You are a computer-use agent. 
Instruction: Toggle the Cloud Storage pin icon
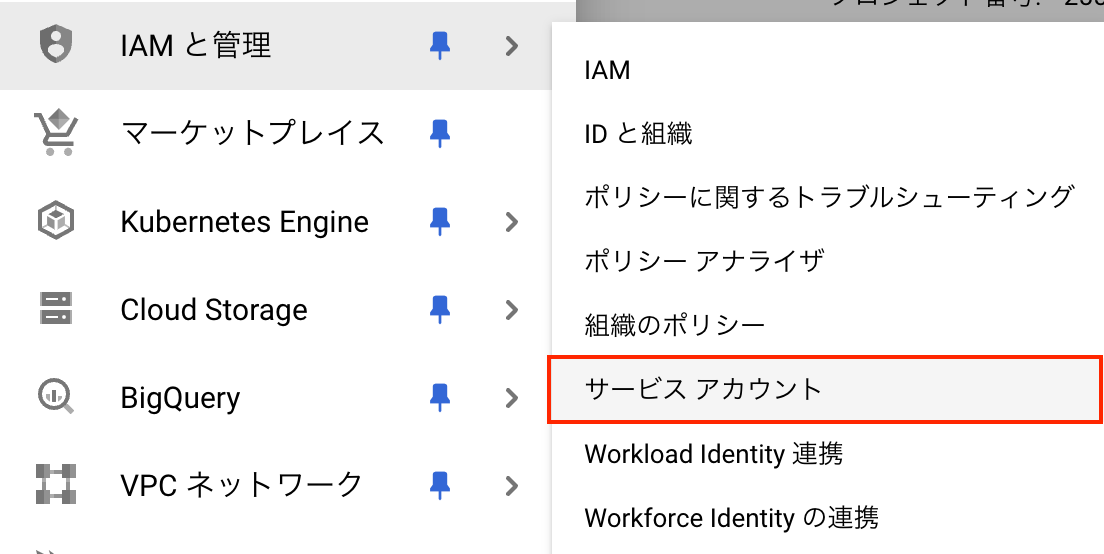coord(439,309)
